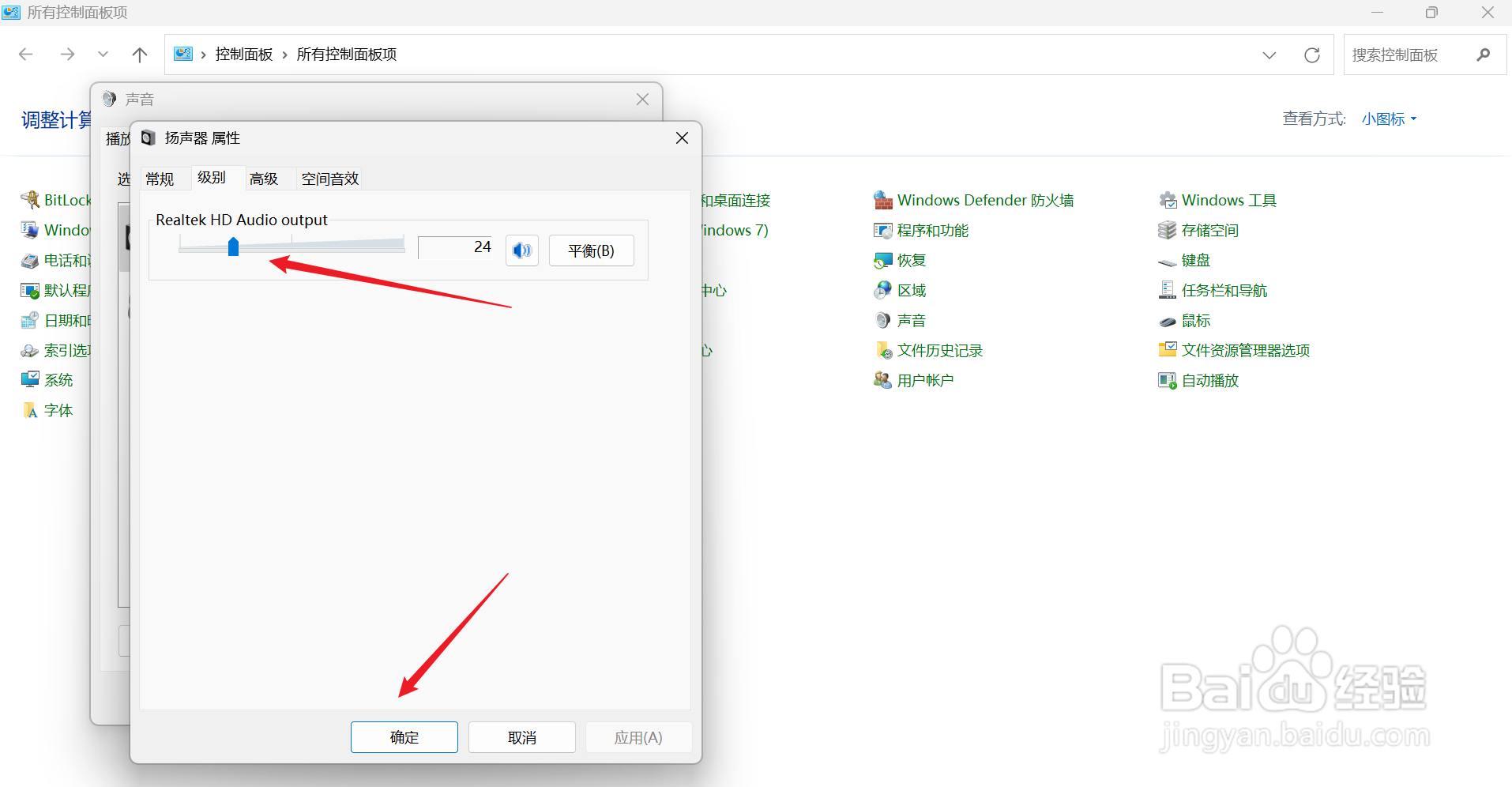Open the 空间音效 tab

330,179
